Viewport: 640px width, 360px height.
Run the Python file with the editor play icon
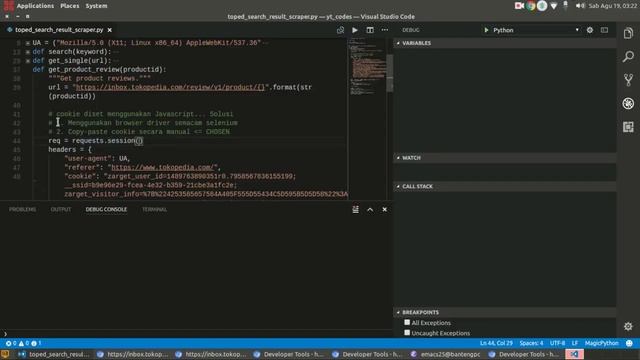tap(355, 30)
